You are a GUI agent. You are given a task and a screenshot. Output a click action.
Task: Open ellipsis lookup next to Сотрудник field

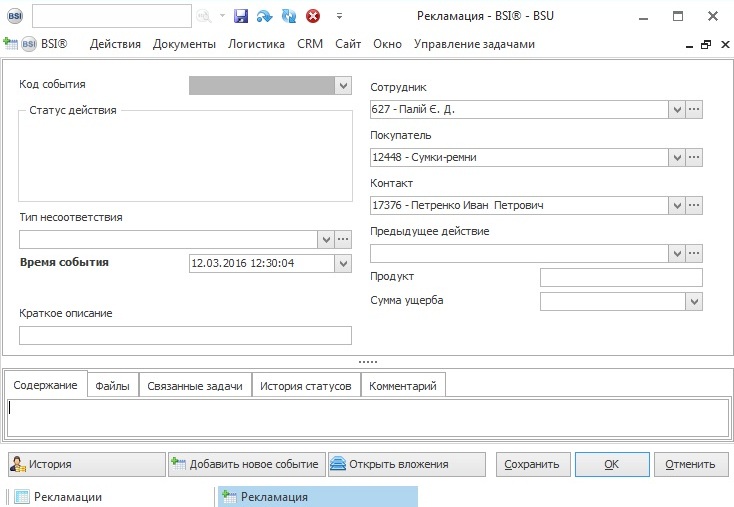pyautogui.click(x=694, y=109)
